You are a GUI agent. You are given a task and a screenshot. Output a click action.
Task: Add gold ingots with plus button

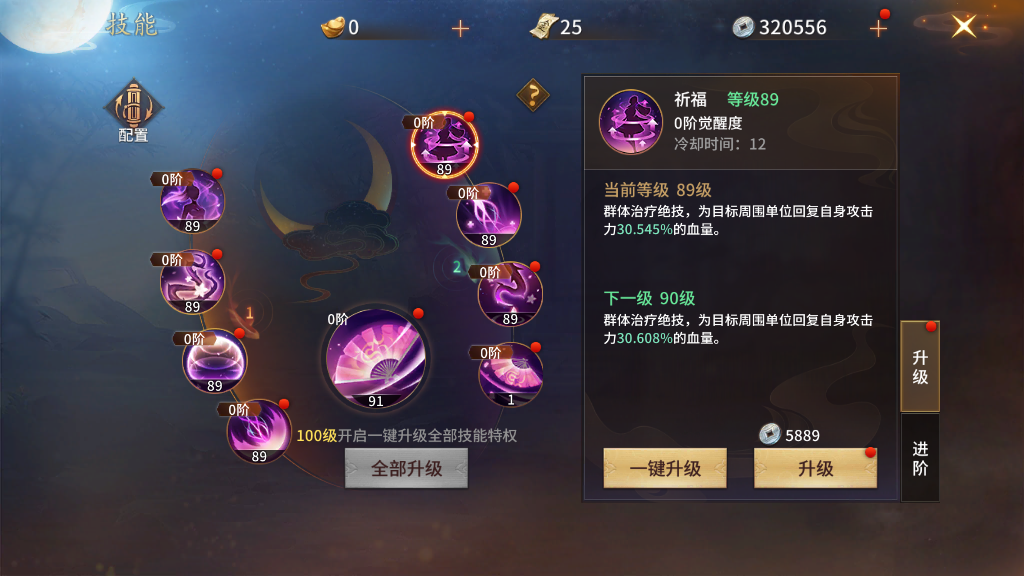click(x=460, y=28)
